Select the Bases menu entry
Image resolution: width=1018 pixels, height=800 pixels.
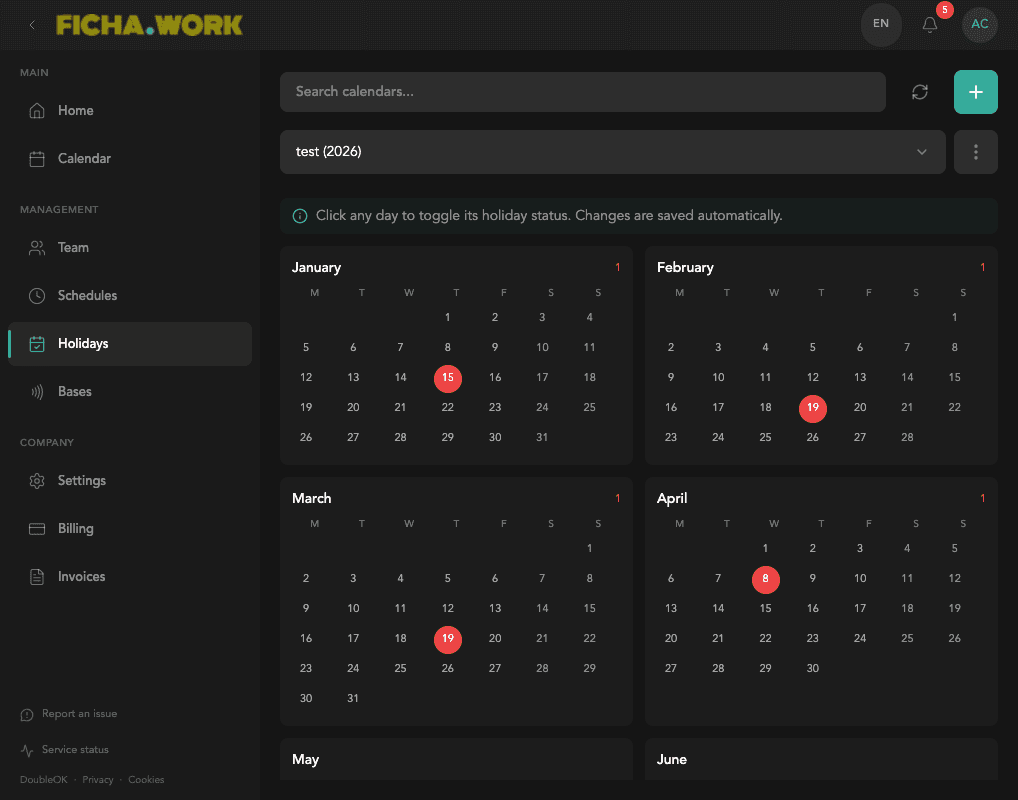130,392
